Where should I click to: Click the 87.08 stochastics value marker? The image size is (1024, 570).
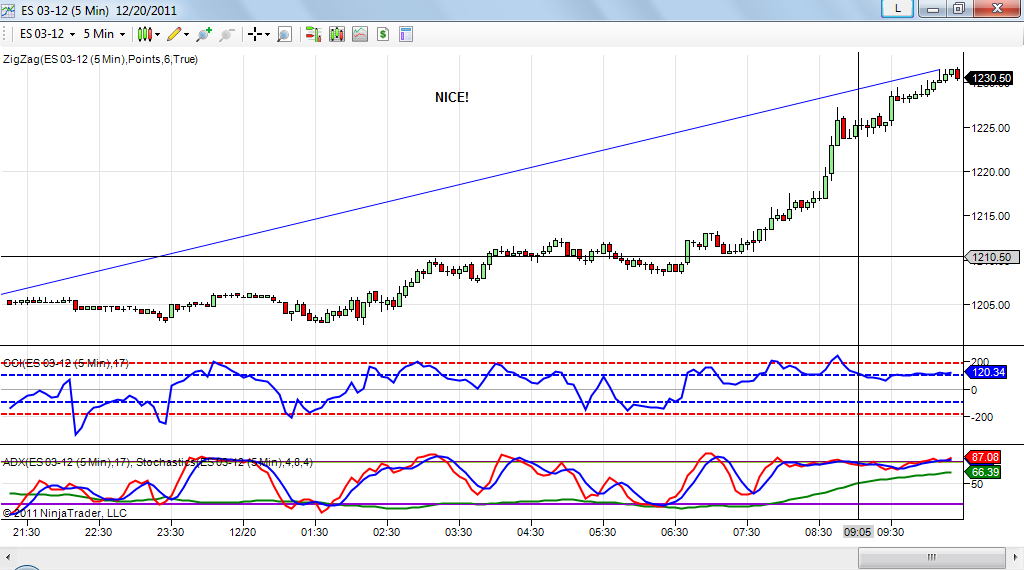(x=984, y=457)
